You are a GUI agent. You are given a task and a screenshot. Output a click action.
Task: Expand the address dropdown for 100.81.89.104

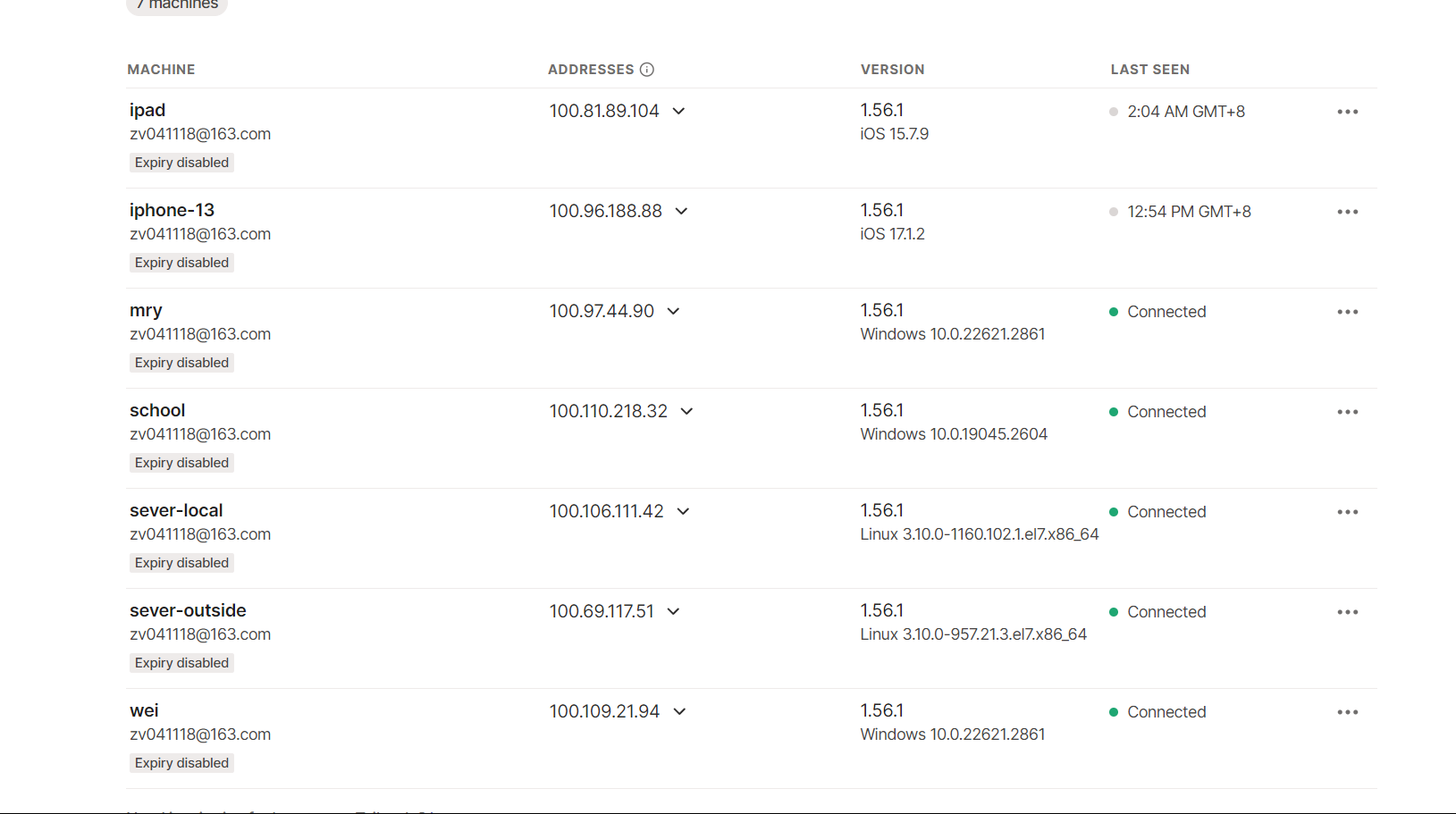(679, 112)
